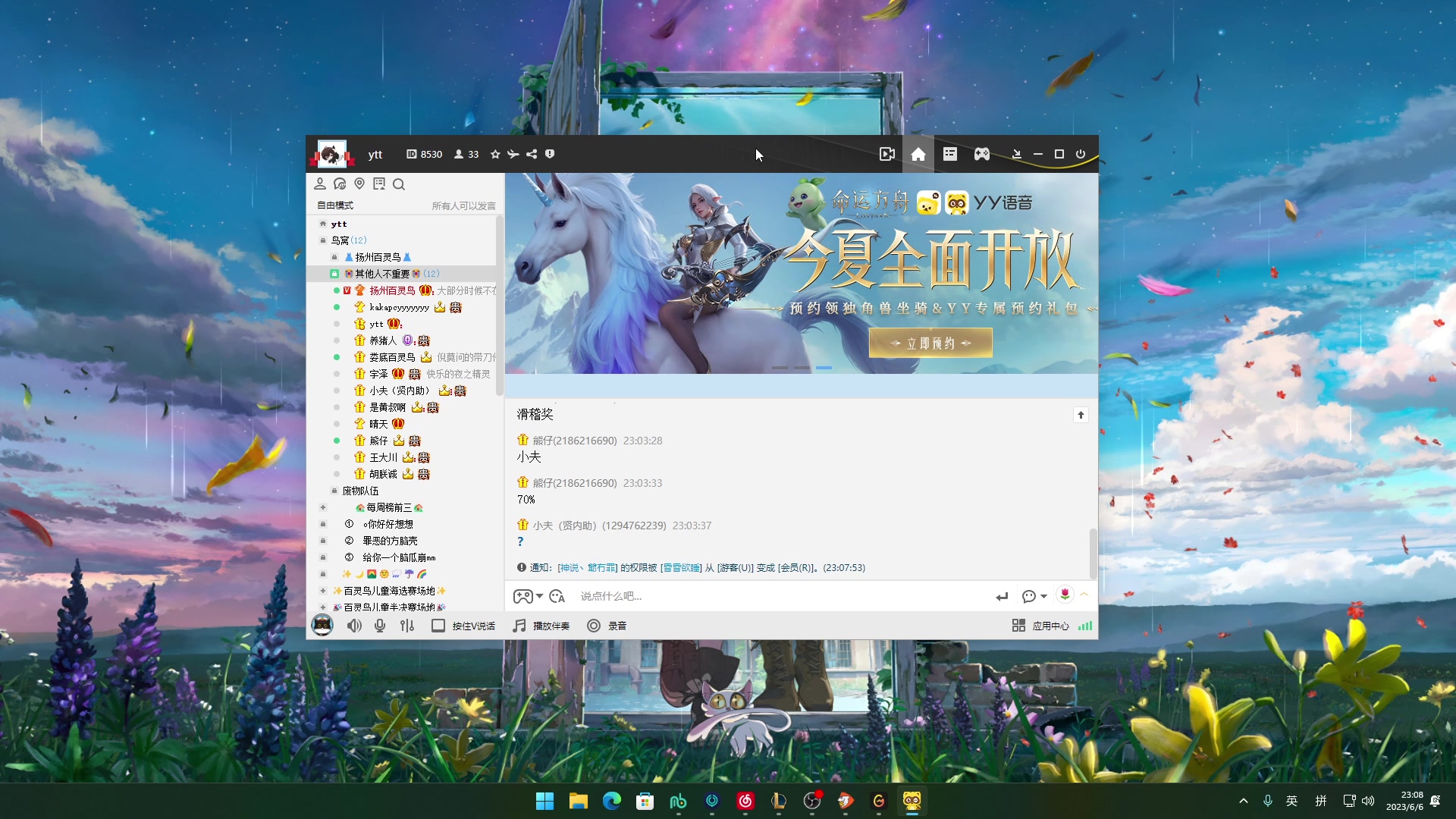Select user 王大川 in member list
Viewport: 1456px width, 819px height.
pyautogui.click(x=383, y=457)
